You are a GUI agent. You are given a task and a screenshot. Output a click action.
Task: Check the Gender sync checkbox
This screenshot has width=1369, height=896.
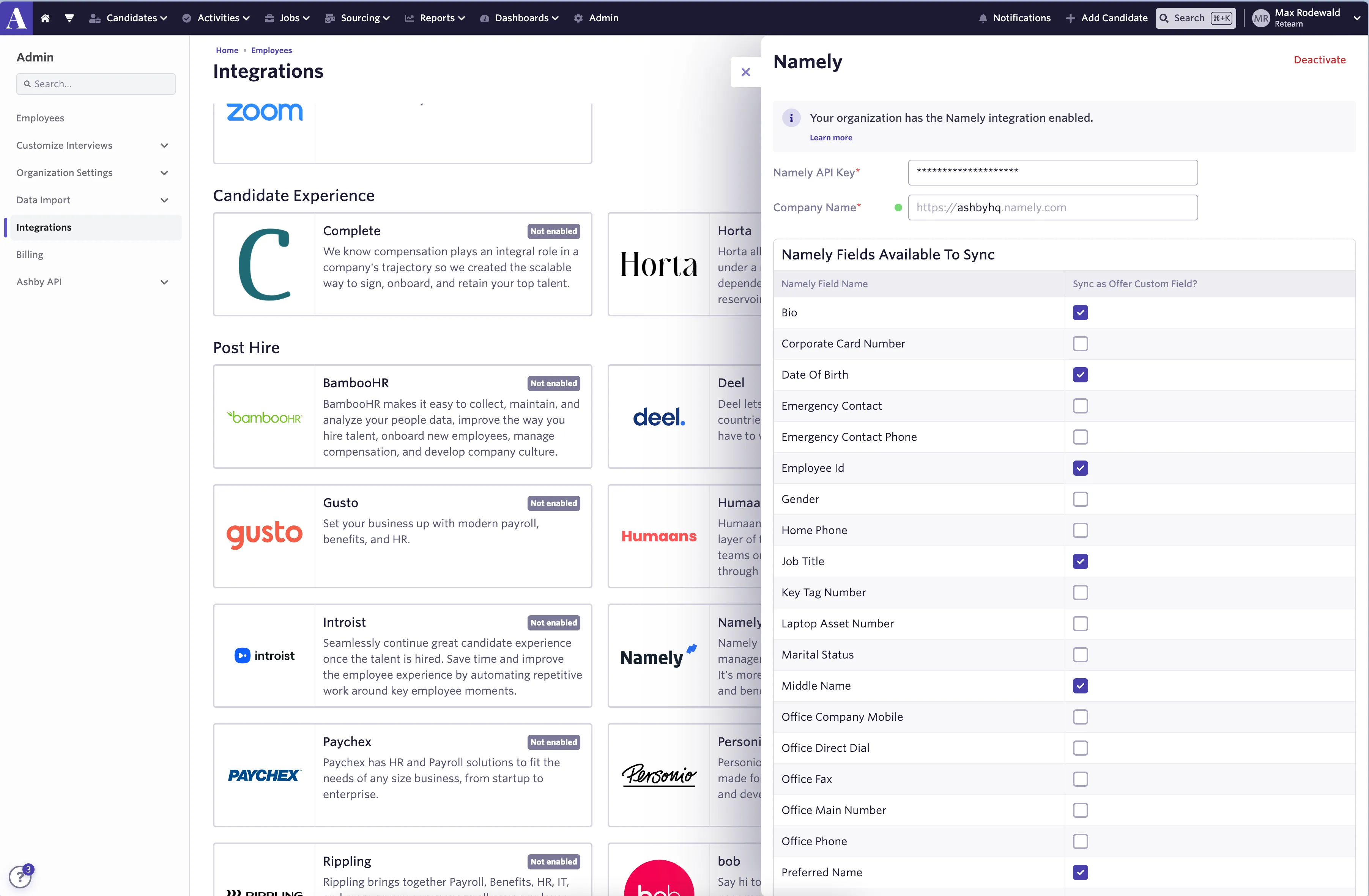click(1080, 499)
